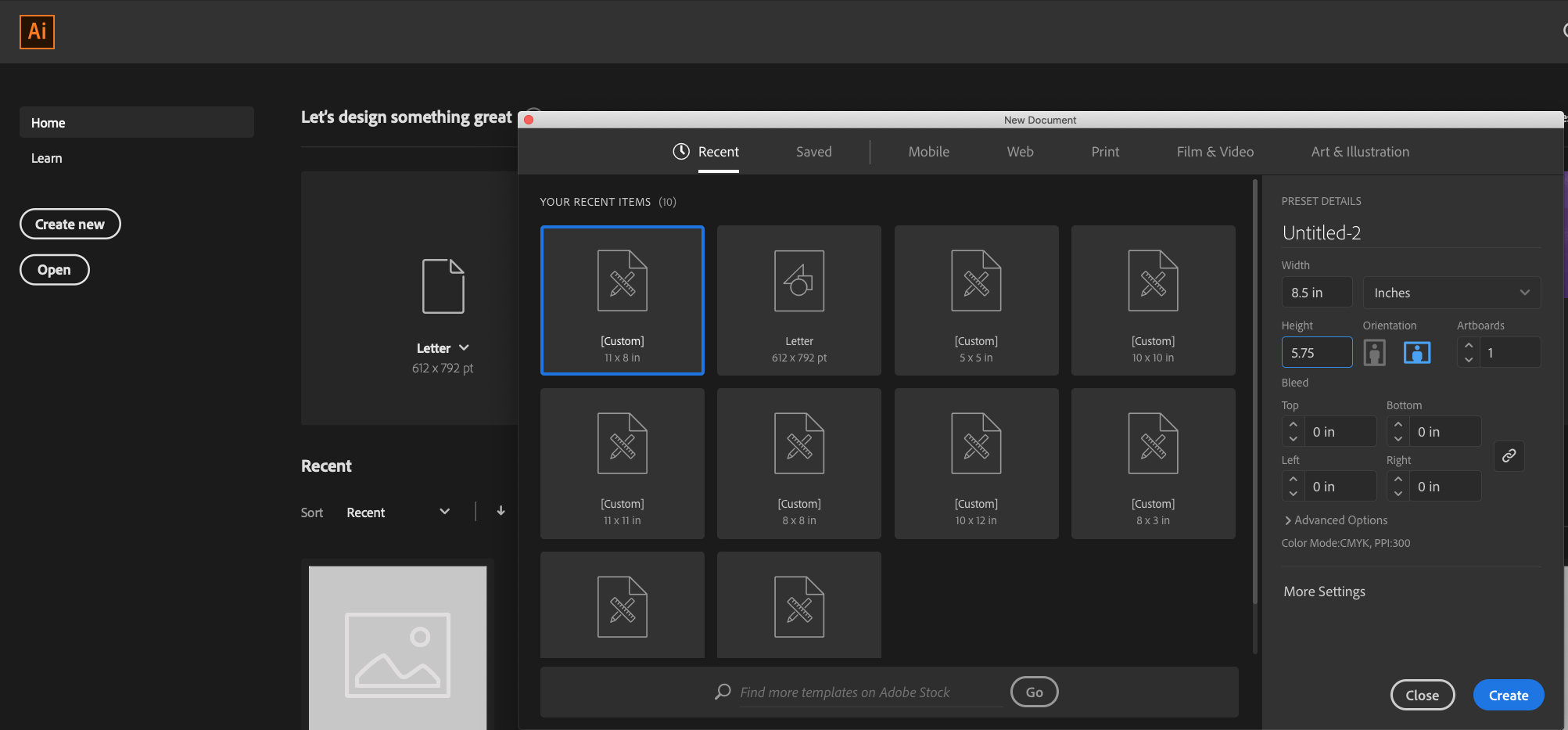Switch to the Saved tab

813,152
